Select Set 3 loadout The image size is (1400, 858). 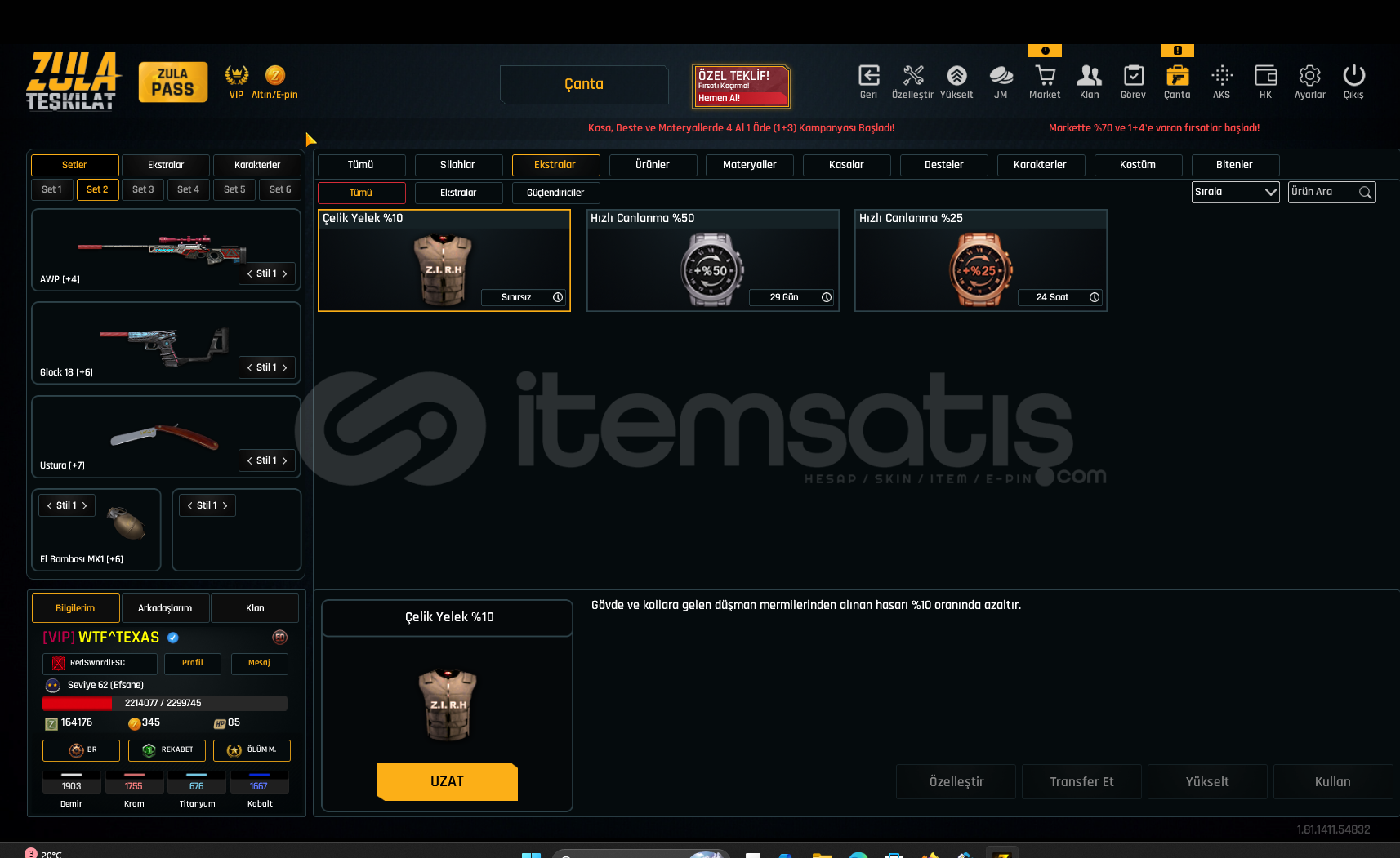click(x=143, y=189)
